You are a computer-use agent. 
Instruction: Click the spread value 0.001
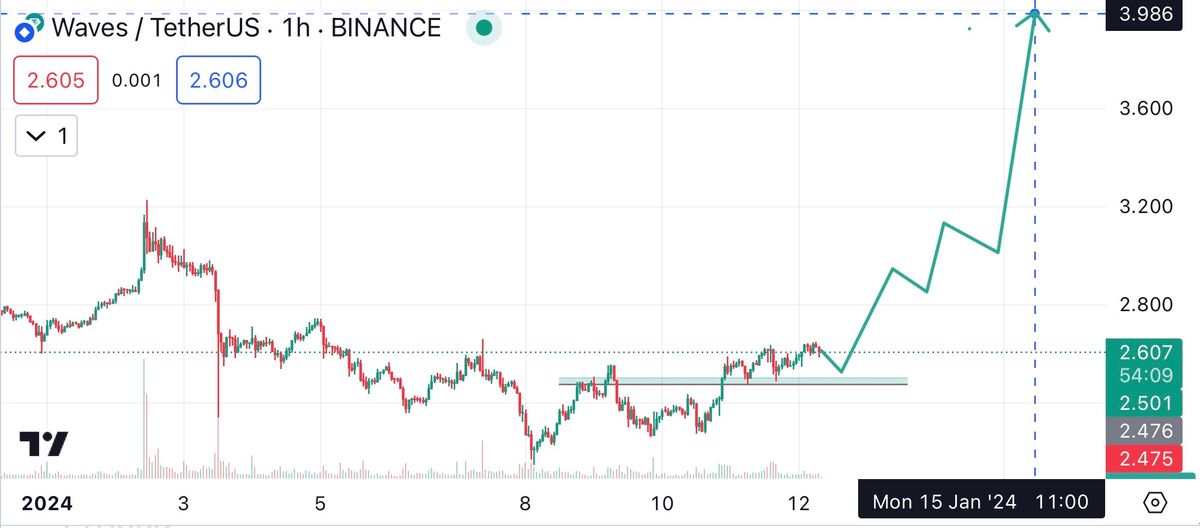click(x=137, y=82)
